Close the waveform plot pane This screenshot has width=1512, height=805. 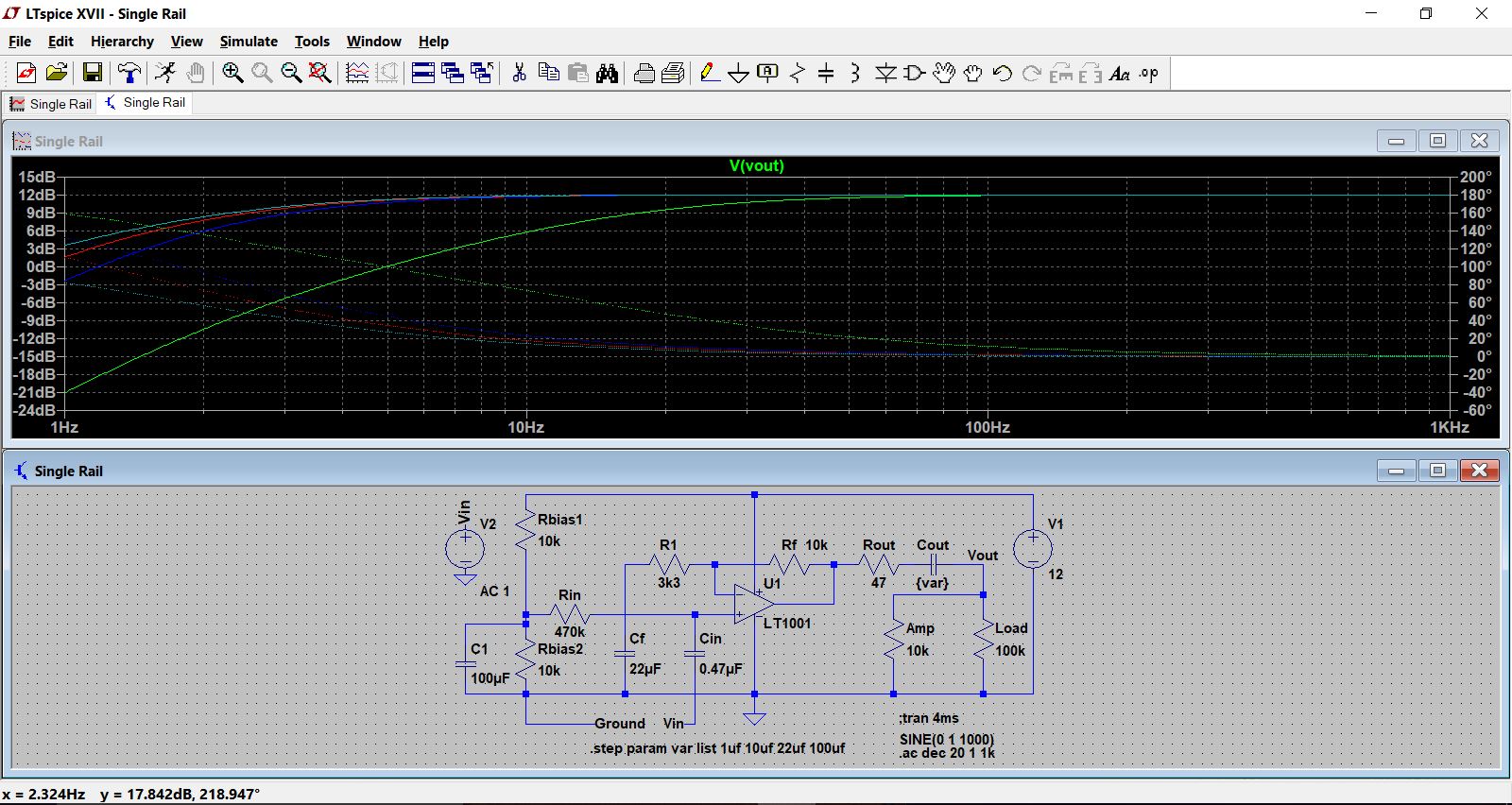click(x=1480, y=141)
